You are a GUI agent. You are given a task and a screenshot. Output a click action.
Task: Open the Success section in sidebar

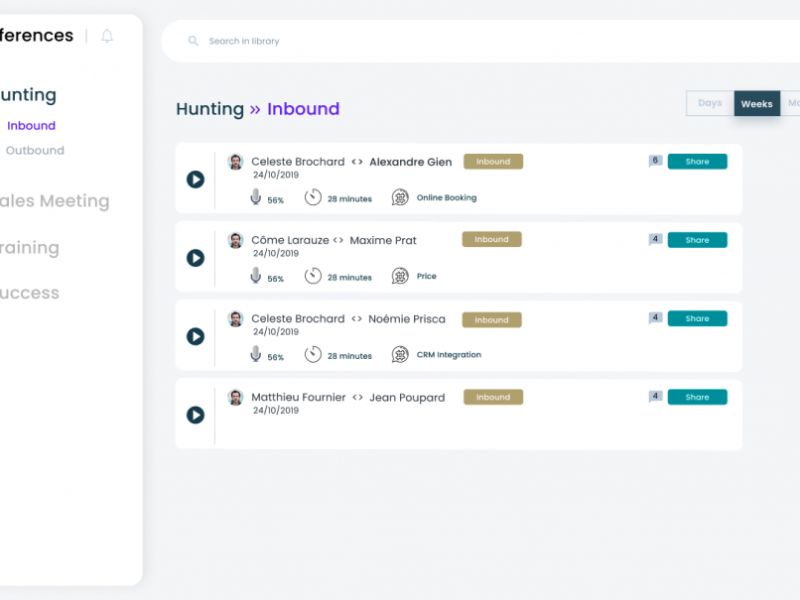point(30,293)
